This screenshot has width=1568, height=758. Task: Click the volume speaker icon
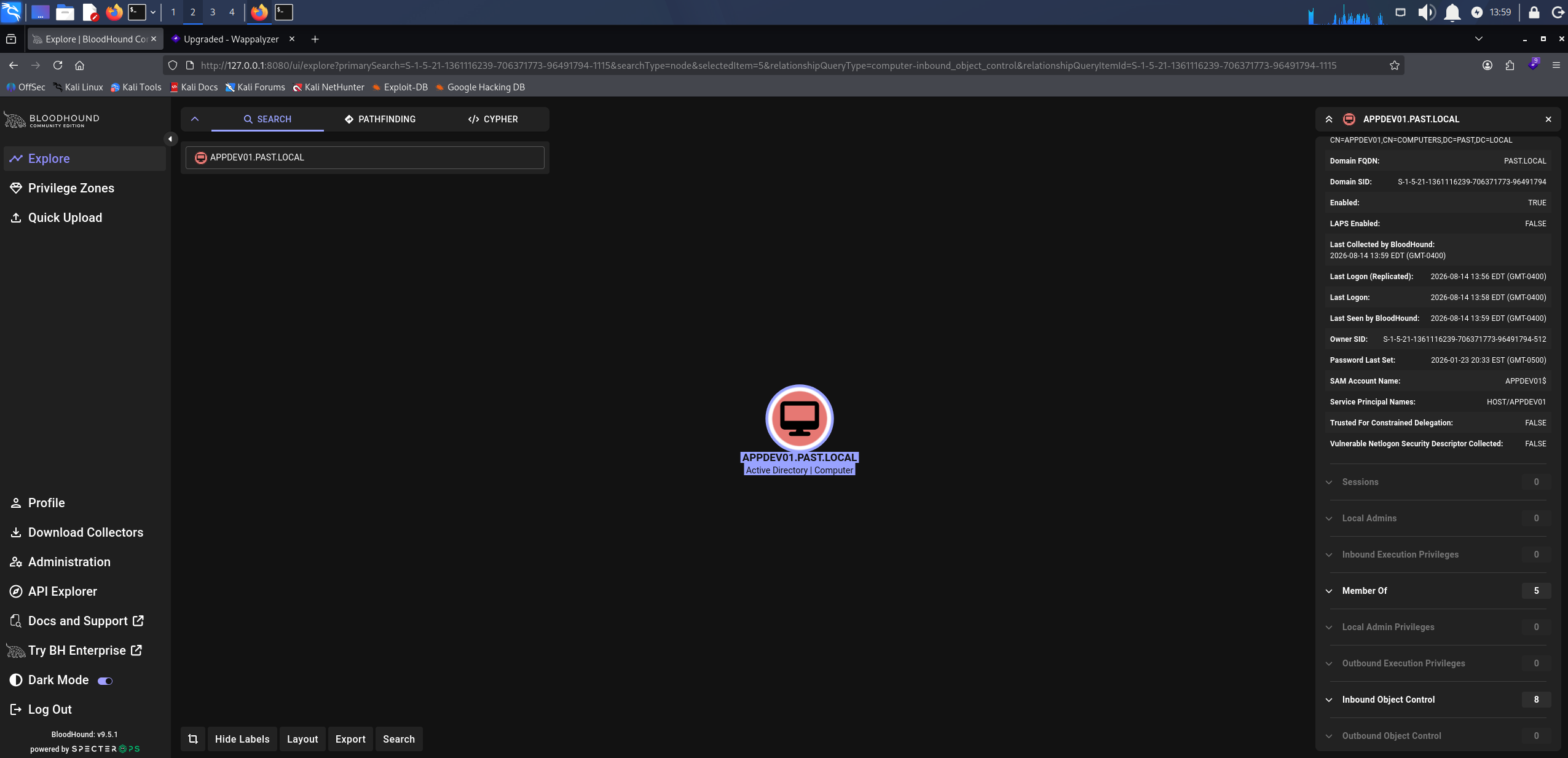1426,12
